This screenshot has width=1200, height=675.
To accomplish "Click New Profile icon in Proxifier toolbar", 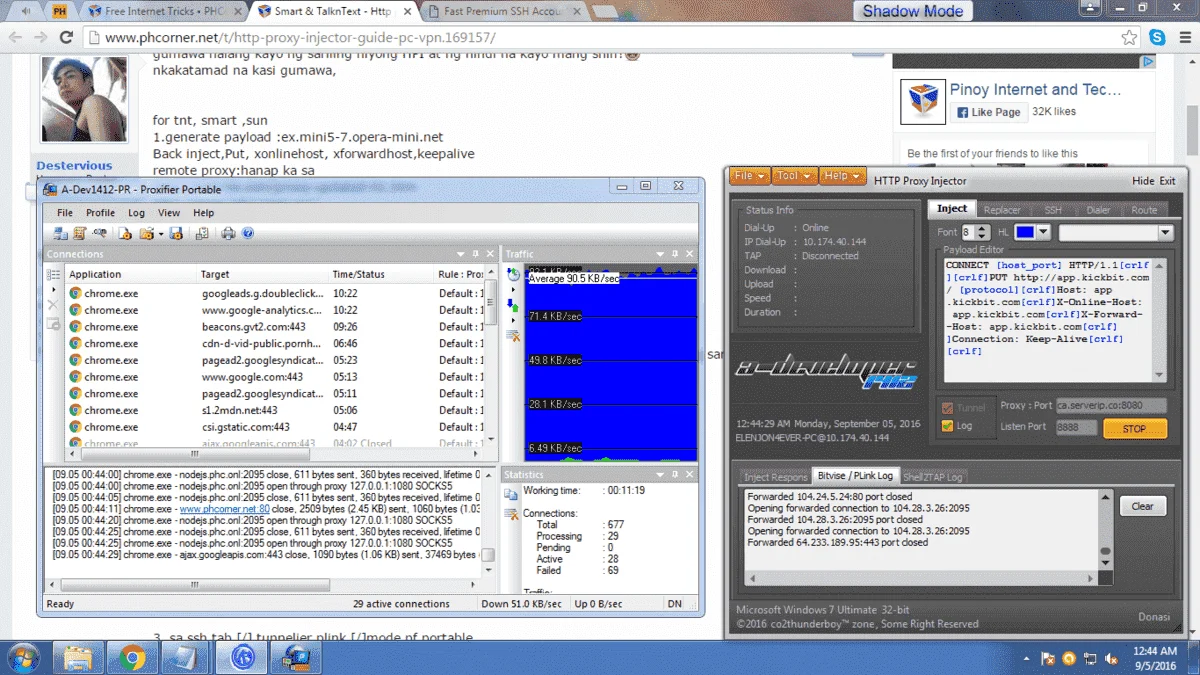I will (x=125, y=233).
